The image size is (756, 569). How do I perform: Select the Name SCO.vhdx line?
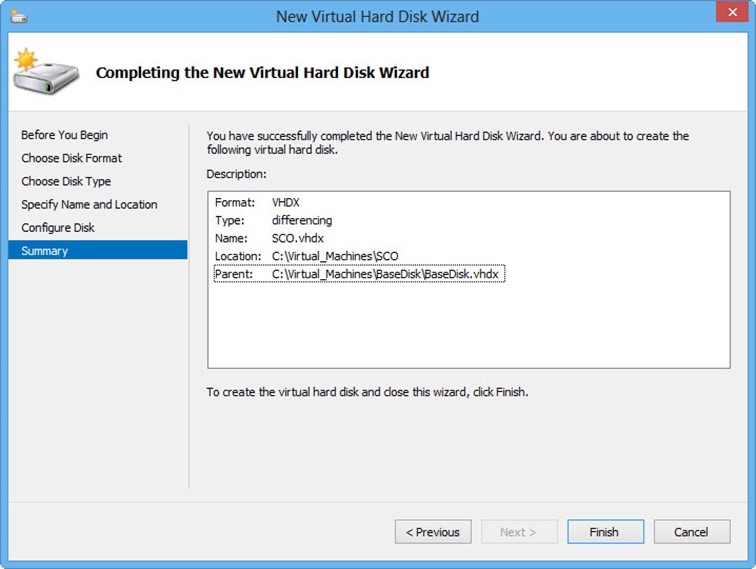[x=264, y=238]
